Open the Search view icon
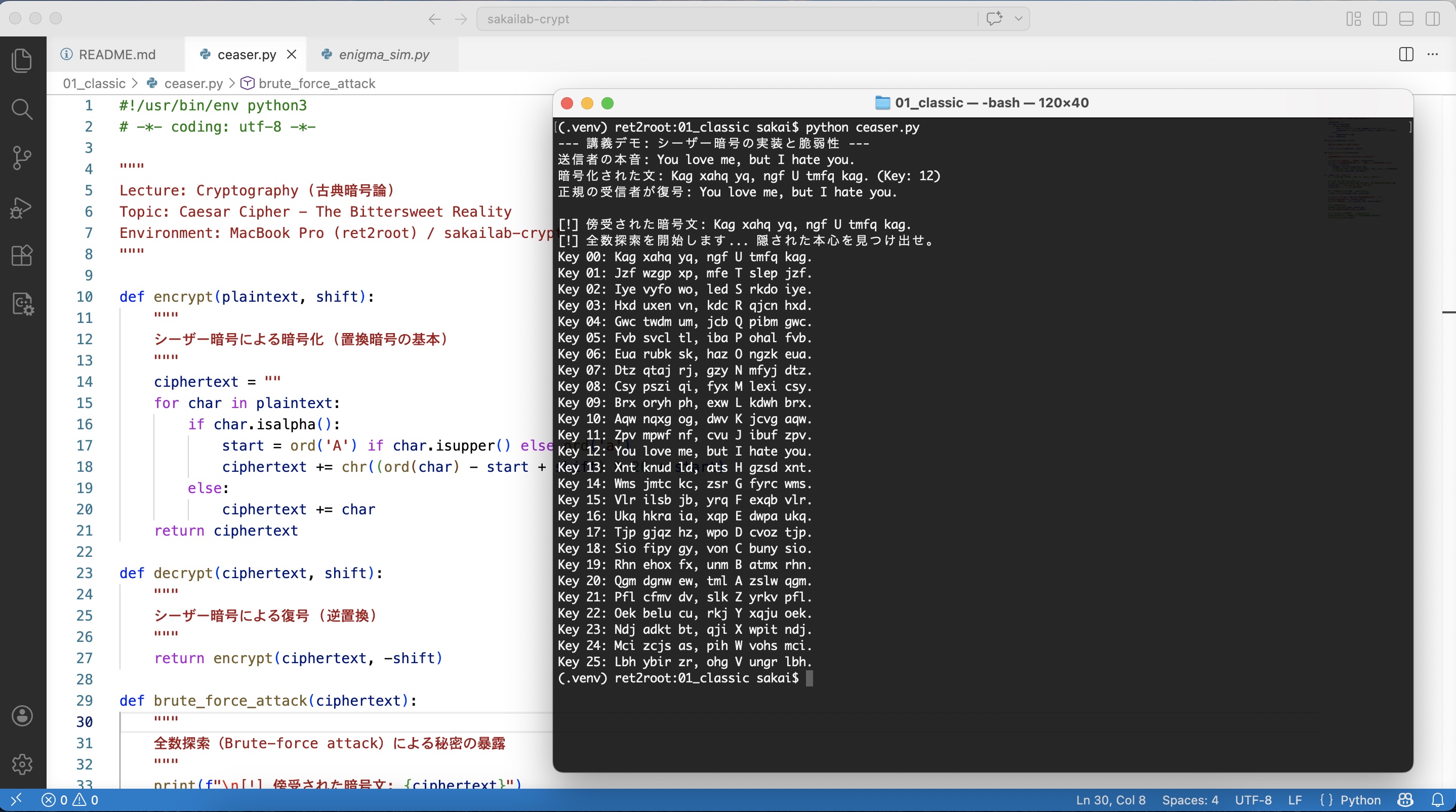Viewport: 1456px width, 812px height. [22, 109]
